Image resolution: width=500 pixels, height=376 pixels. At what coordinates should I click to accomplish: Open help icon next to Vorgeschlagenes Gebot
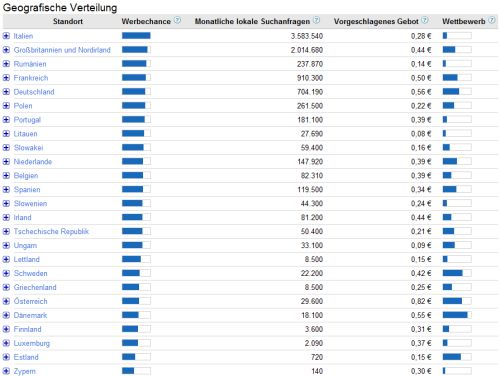point(425,21)
